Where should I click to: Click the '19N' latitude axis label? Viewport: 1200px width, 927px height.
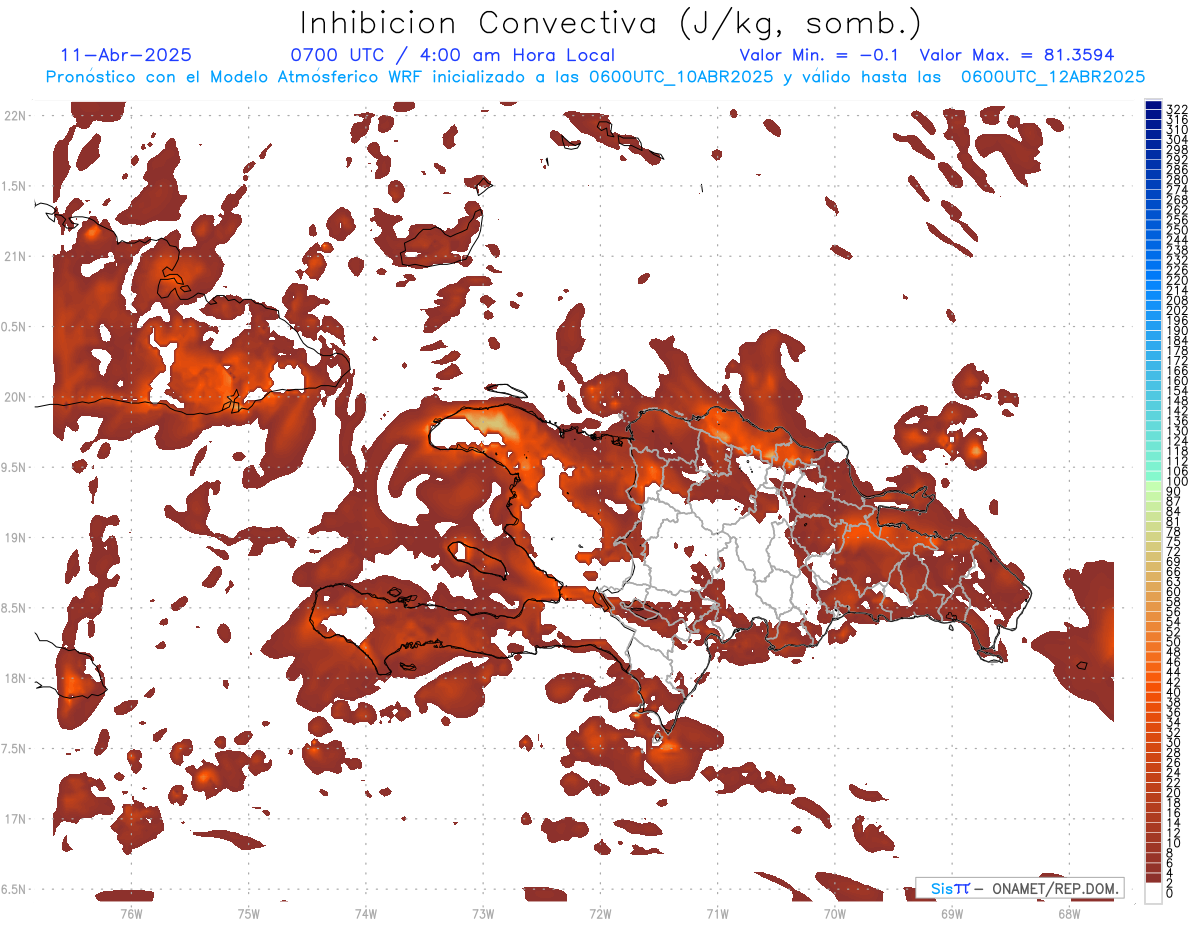coord(15,538)
